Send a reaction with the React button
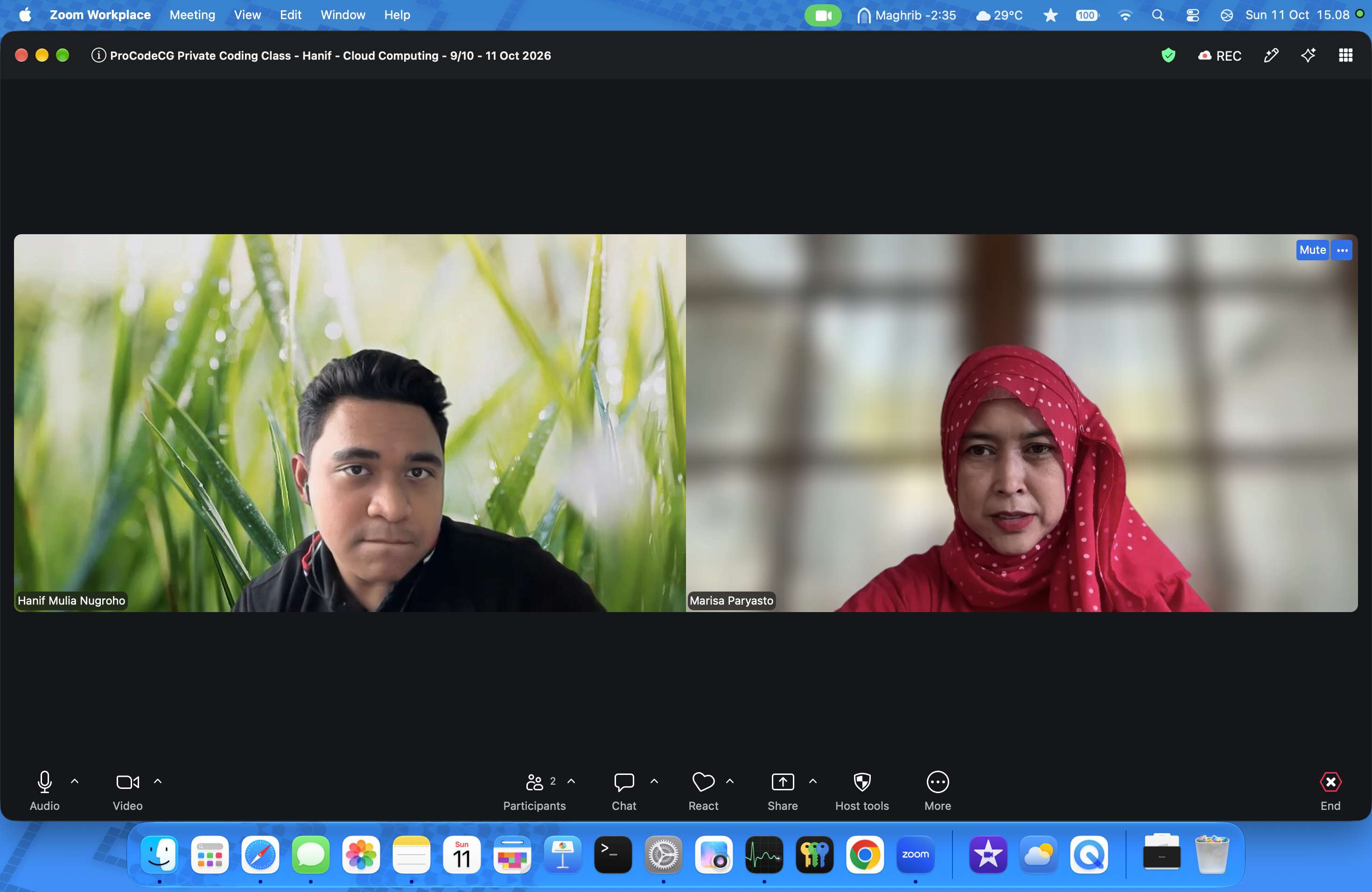 (x=703, y=792)
